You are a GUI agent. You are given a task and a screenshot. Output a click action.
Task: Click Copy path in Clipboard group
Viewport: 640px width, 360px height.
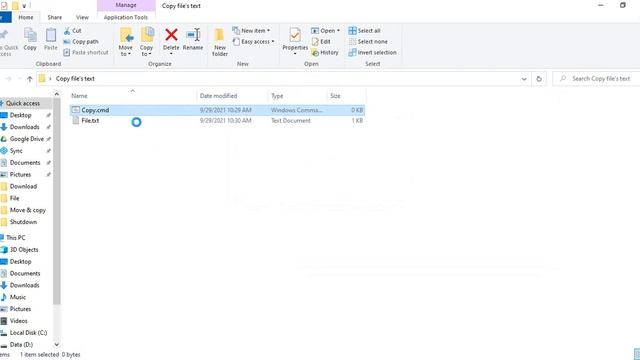(x=81, y=42)
